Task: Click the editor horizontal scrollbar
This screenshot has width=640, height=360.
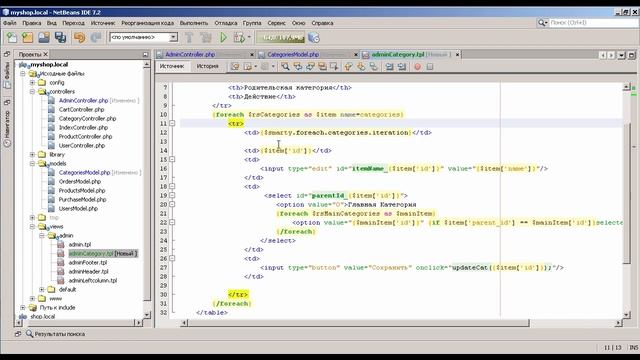Action: (358, 323)
